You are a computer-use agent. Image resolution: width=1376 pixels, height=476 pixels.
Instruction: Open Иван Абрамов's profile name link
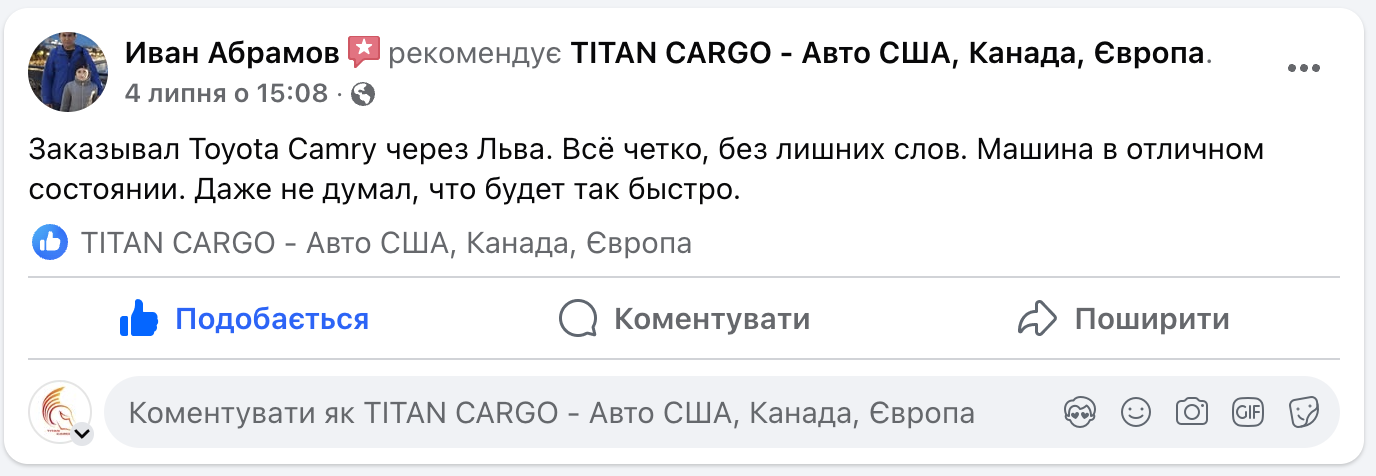point(231,51)
